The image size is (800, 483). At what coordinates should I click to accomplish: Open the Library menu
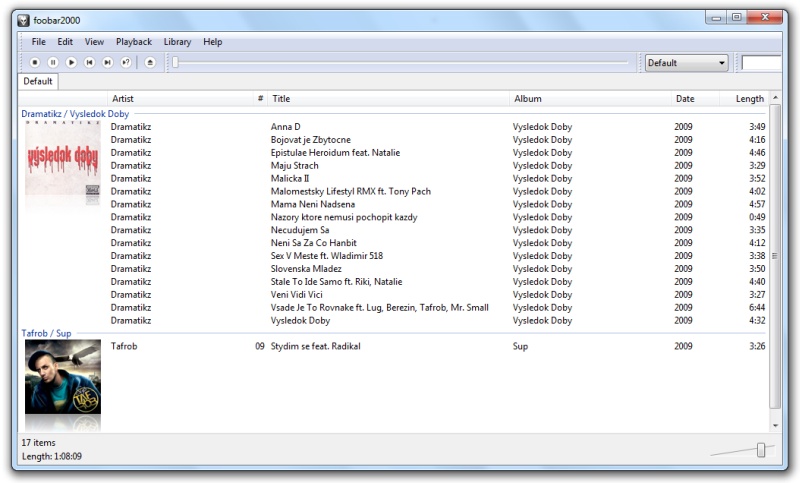click(177, 42)
